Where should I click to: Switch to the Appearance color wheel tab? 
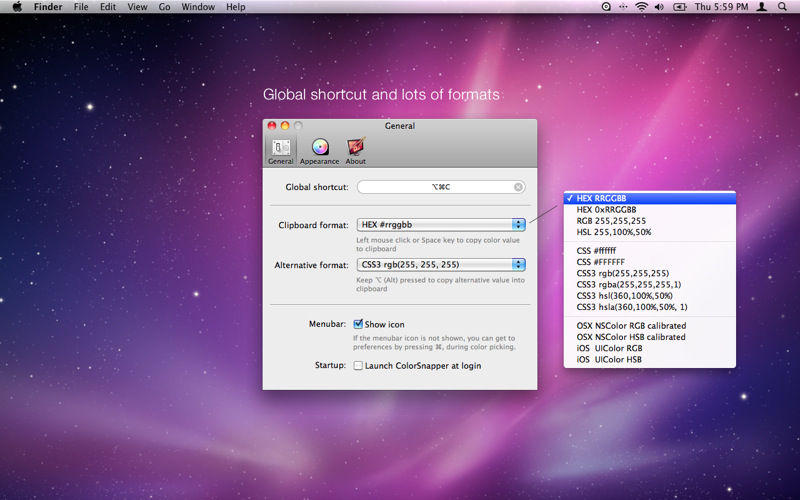pos(319,151)
